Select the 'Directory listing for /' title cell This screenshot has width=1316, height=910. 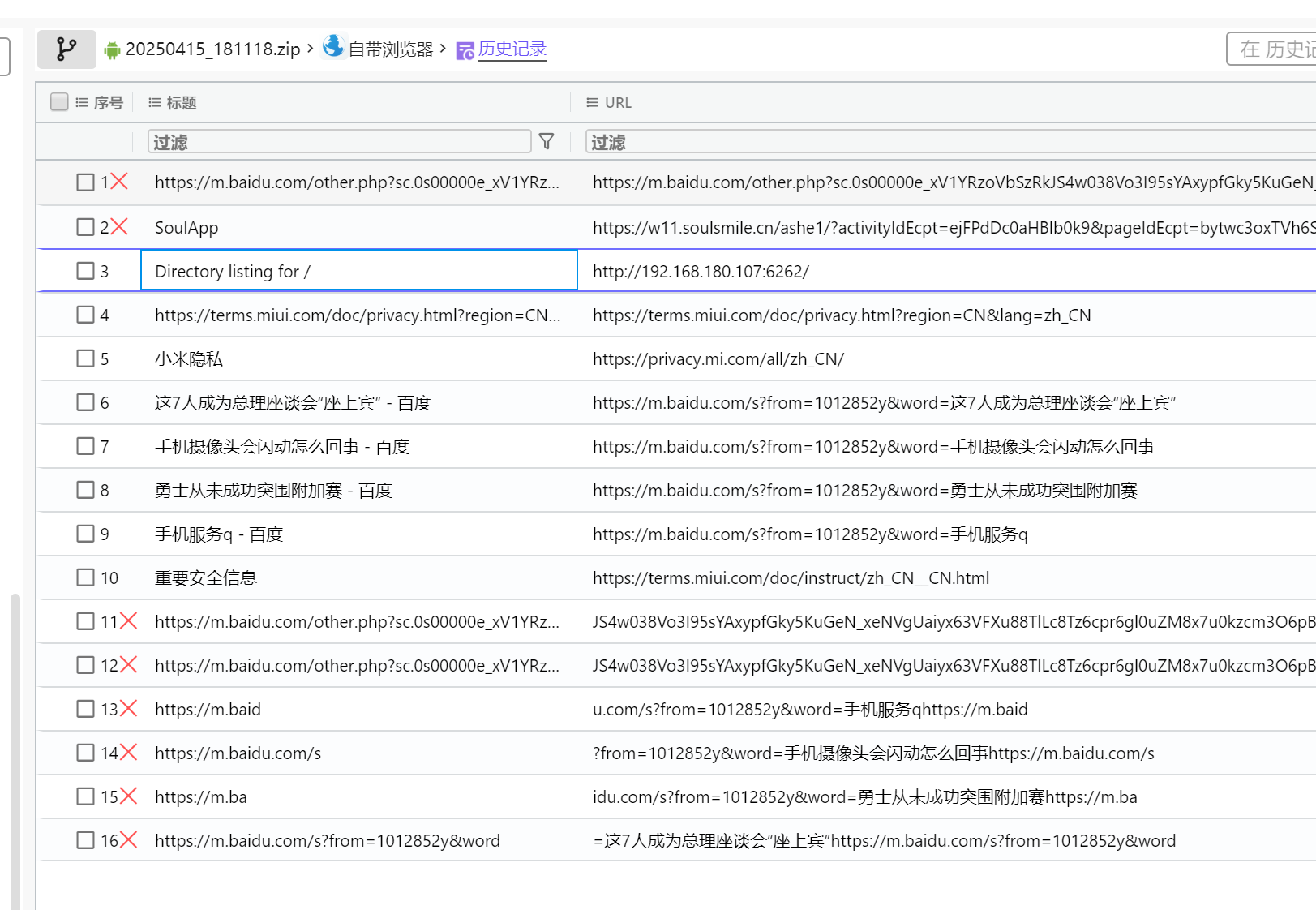click(x=359, y=271)
